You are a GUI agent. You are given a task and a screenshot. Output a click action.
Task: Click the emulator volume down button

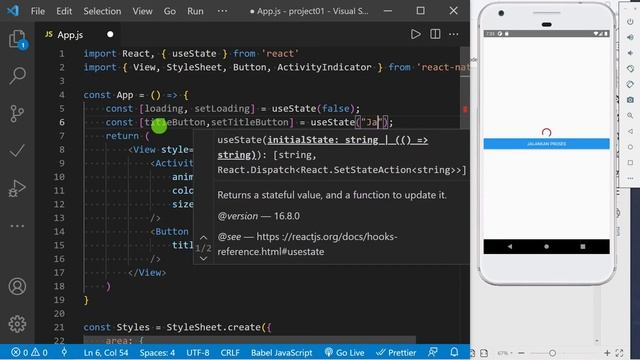point(630,53)
